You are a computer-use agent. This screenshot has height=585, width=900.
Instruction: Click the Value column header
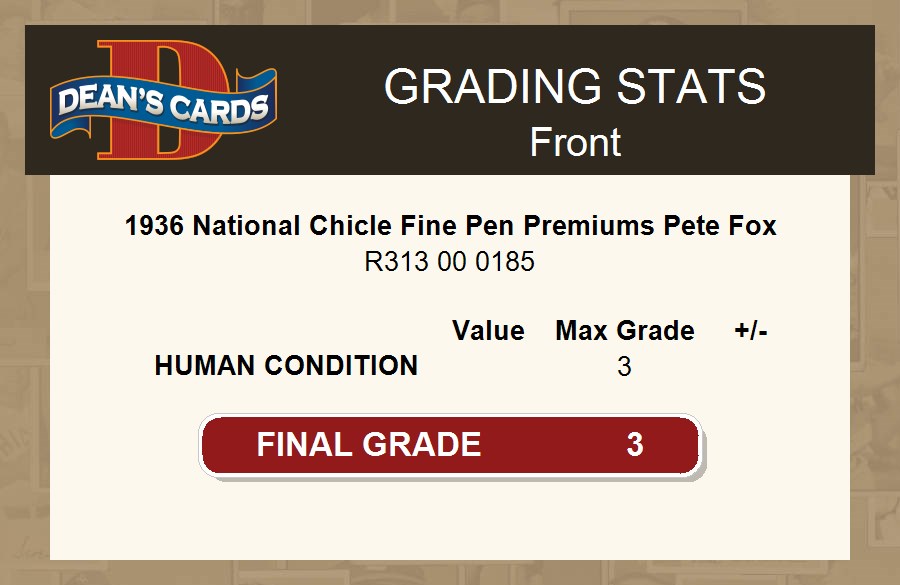click(x=488, y=331)
